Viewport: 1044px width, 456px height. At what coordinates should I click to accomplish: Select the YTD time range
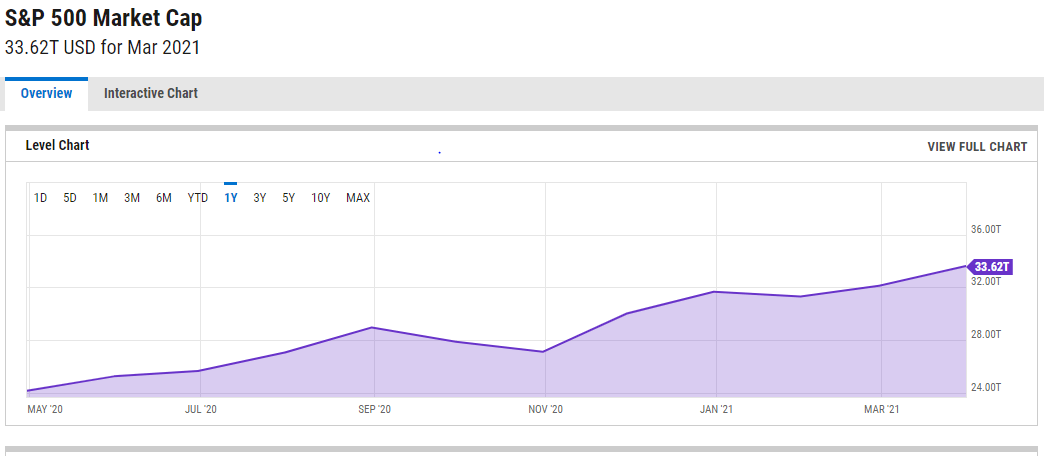pyautogui.click(x=198, y=198)
